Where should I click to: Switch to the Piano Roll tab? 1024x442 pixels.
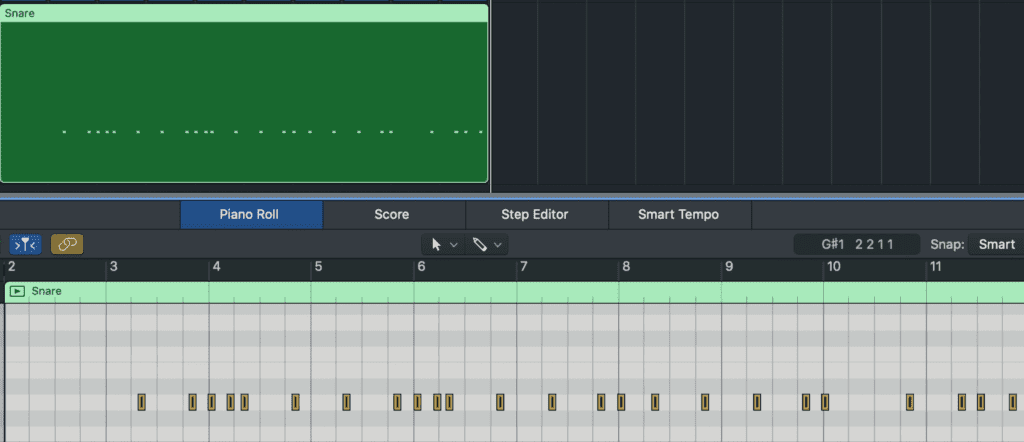251,214
